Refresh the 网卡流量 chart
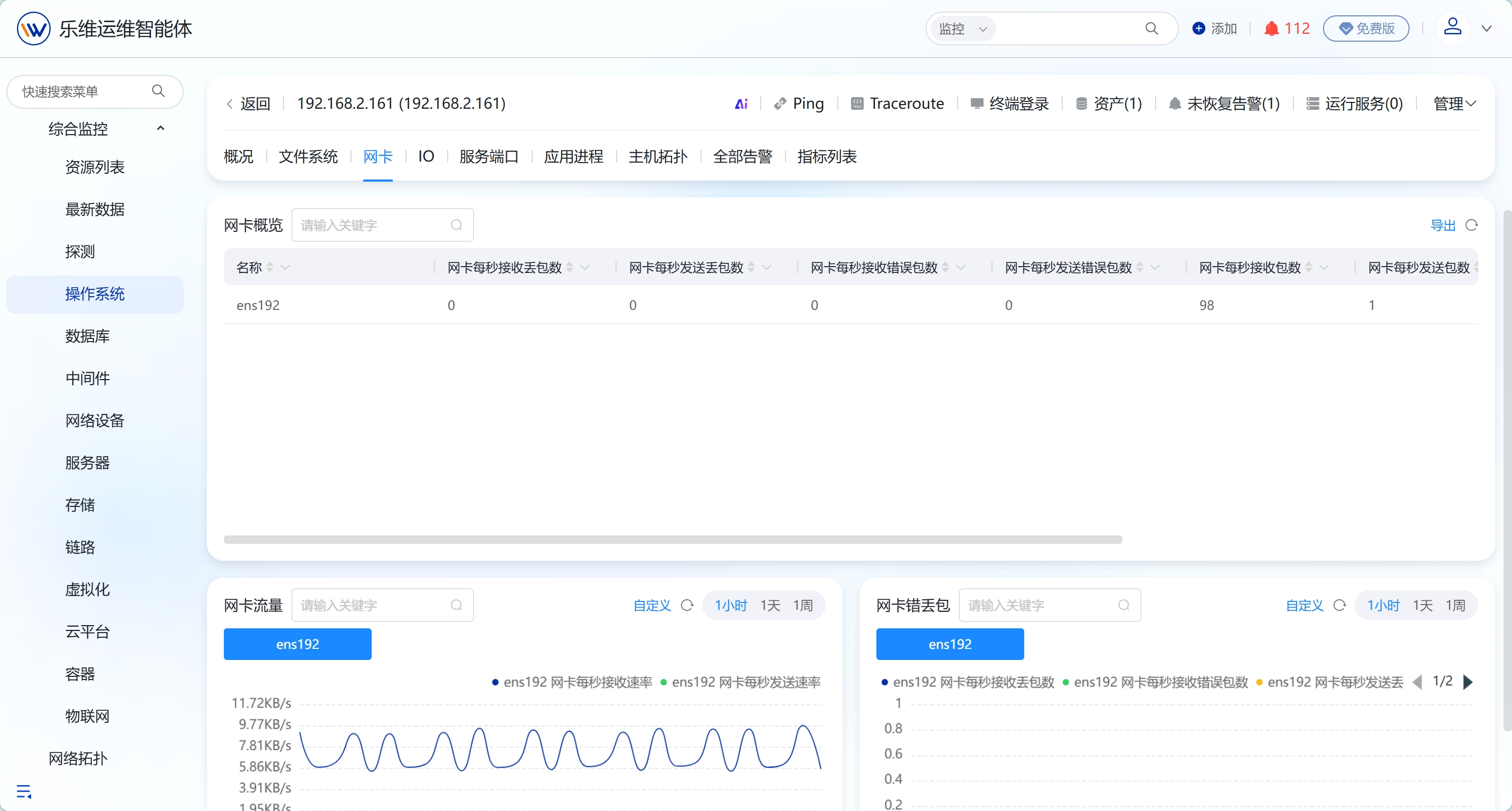Viewport: 1512px width, 811px height. point(687,605)
